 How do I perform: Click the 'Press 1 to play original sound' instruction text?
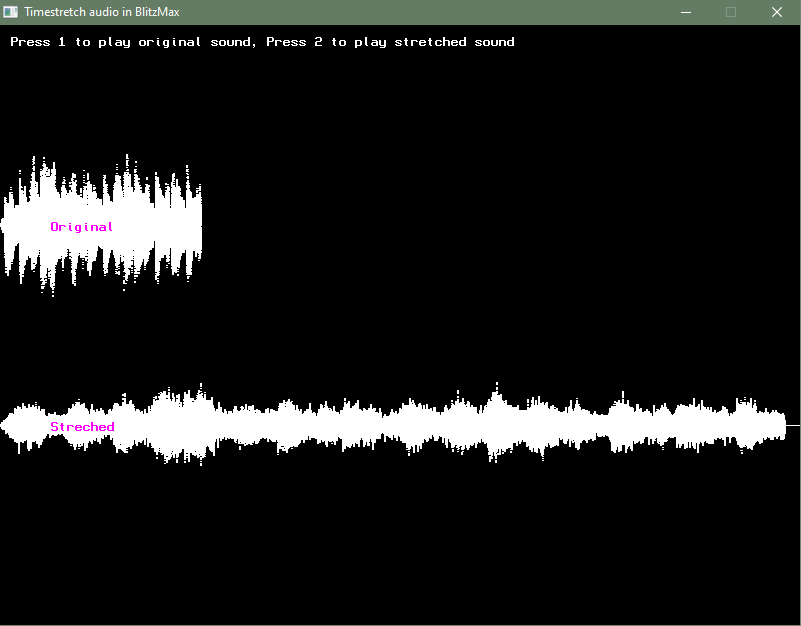[x=133, y=42]
